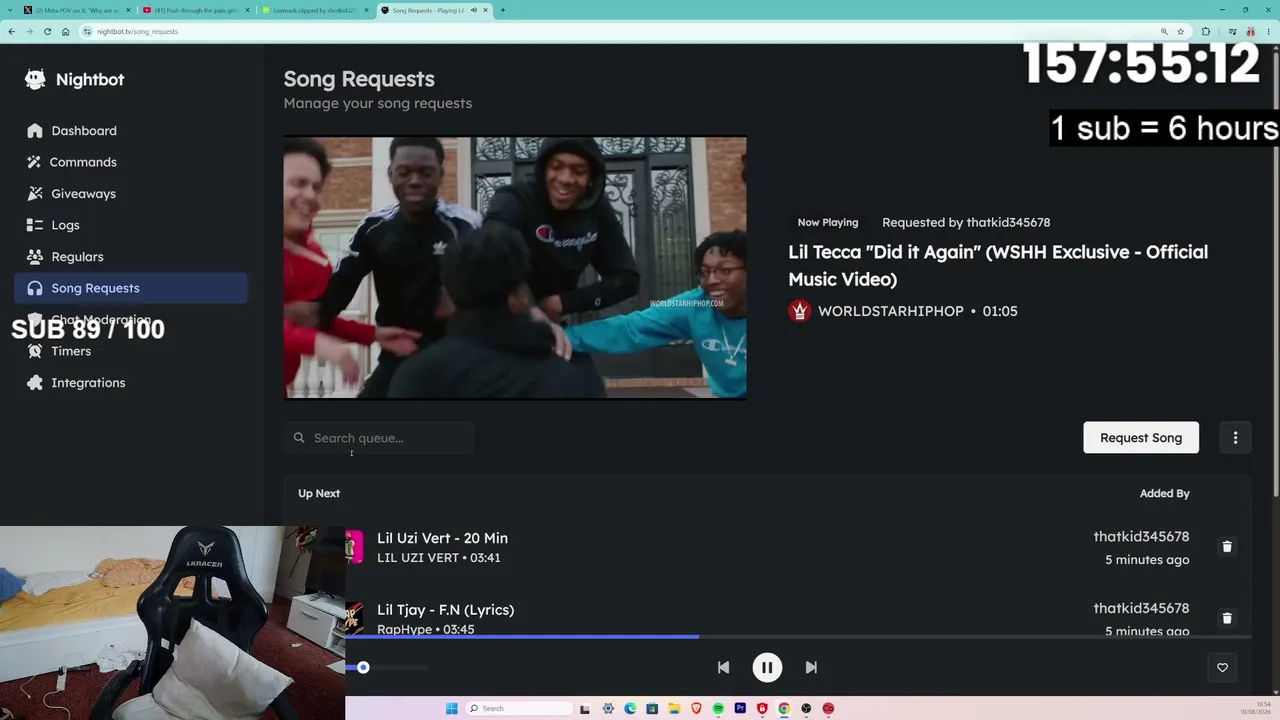Close the Song Requests browser tab
The width and height of the screenshot is (1280, 720).
click(484, 10)
